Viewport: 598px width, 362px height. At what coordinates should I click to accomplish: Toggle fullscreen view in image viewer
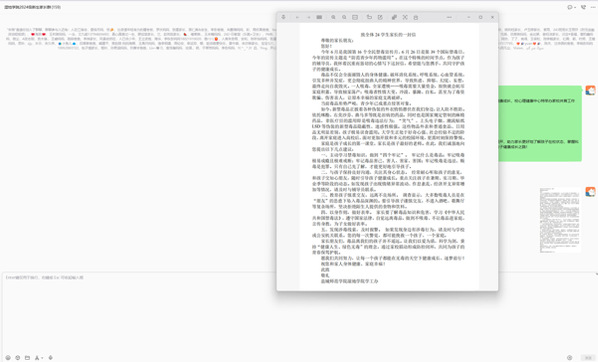405,17
